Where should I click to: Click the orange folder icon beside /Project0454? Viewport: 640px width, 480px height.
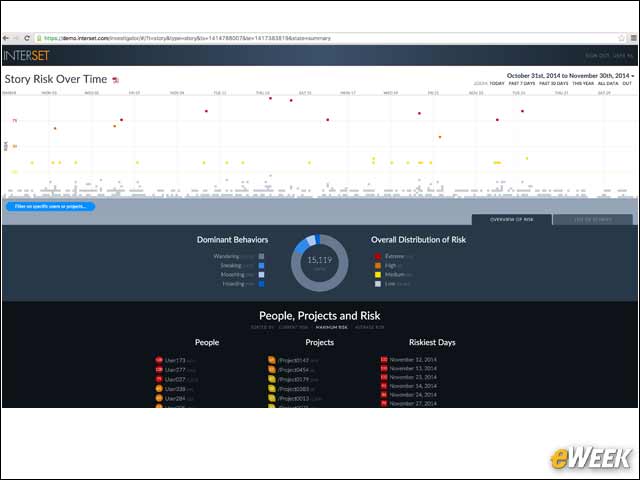[272, 369]
